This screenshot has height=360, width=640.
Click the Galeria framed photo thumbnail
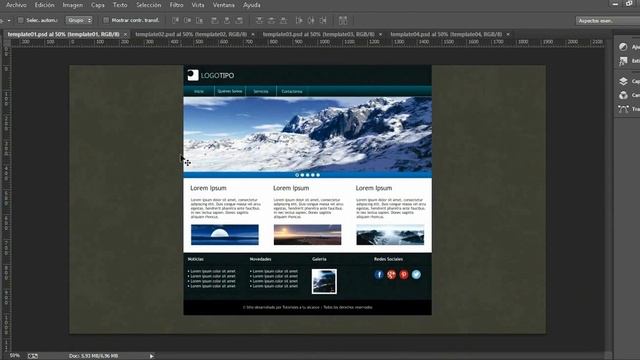click(324, 281)
